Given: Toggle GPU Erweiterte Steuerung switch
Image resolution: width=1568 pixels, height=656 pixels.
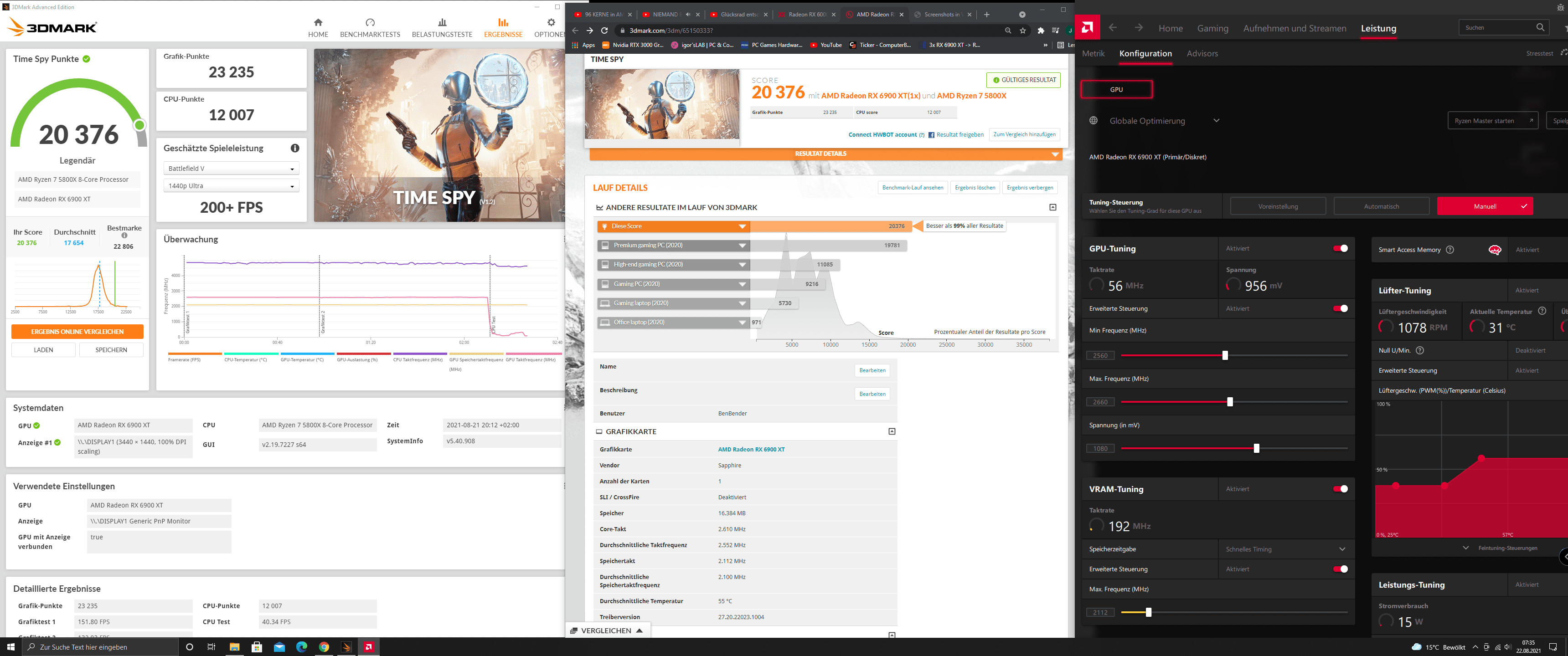Looking at the screenshot, I should click(x=1340, y=308).
